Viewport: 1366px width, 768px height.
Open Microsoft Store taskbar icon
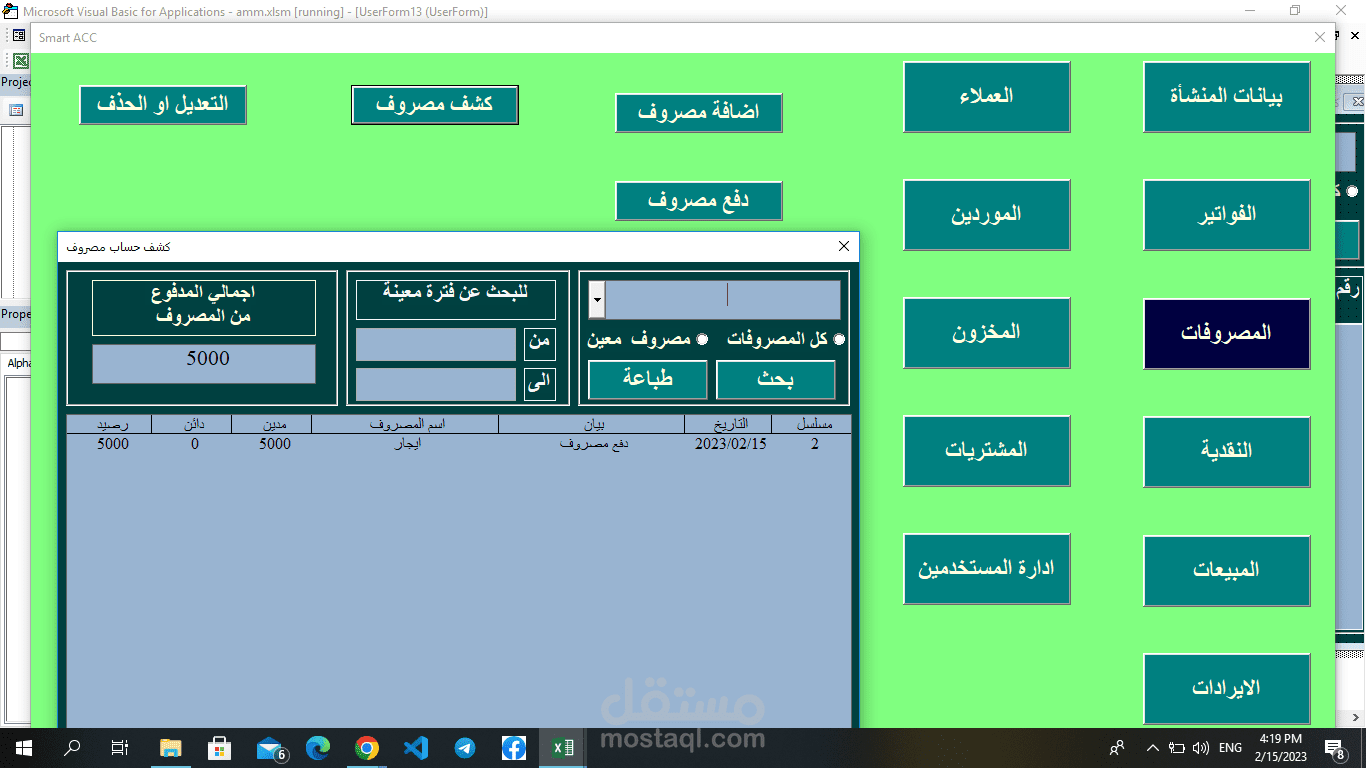pos(220,748)
